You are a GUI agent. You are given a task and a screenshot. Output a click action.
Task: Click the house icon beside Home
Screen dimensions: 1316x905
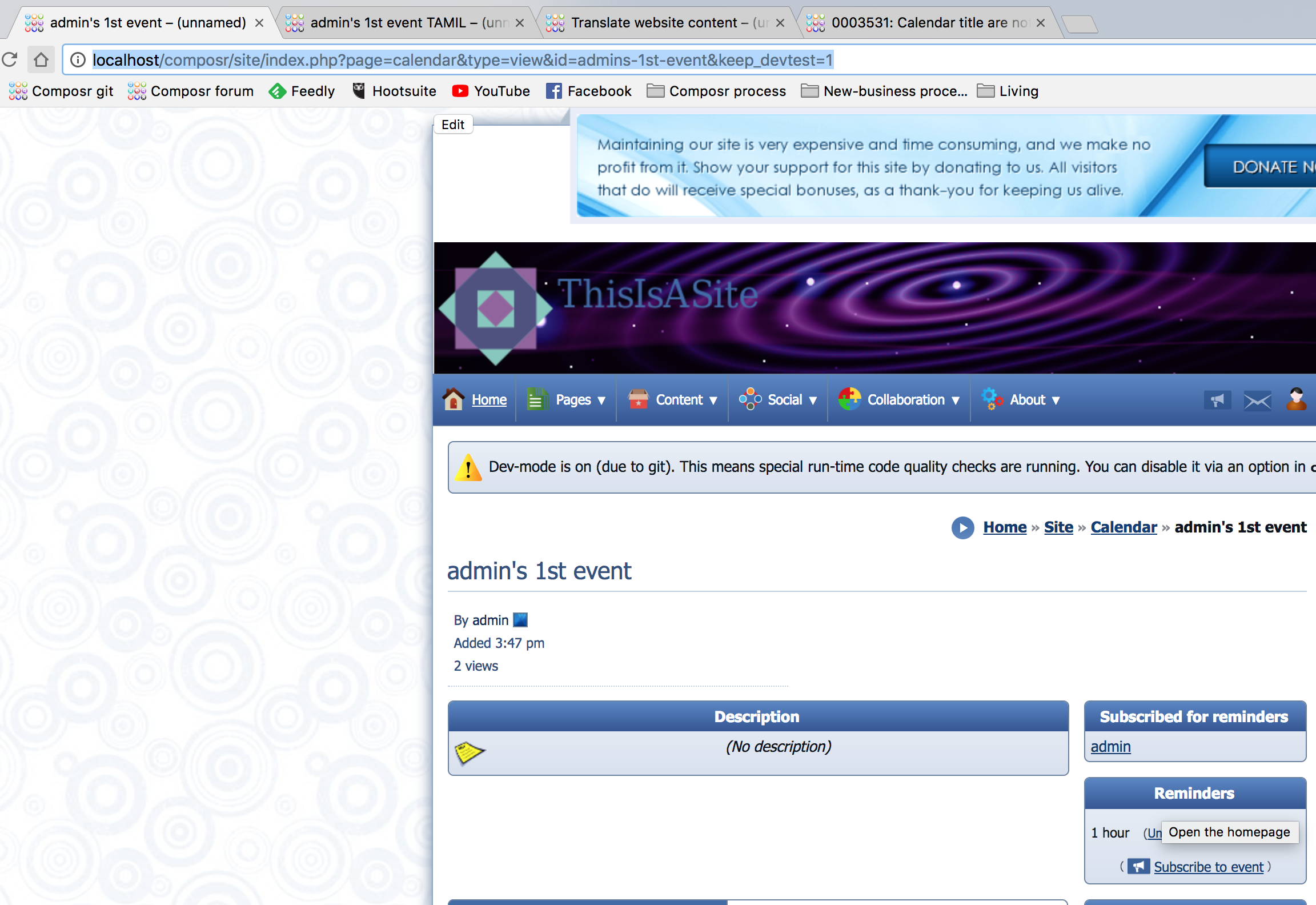click(454, 399)
